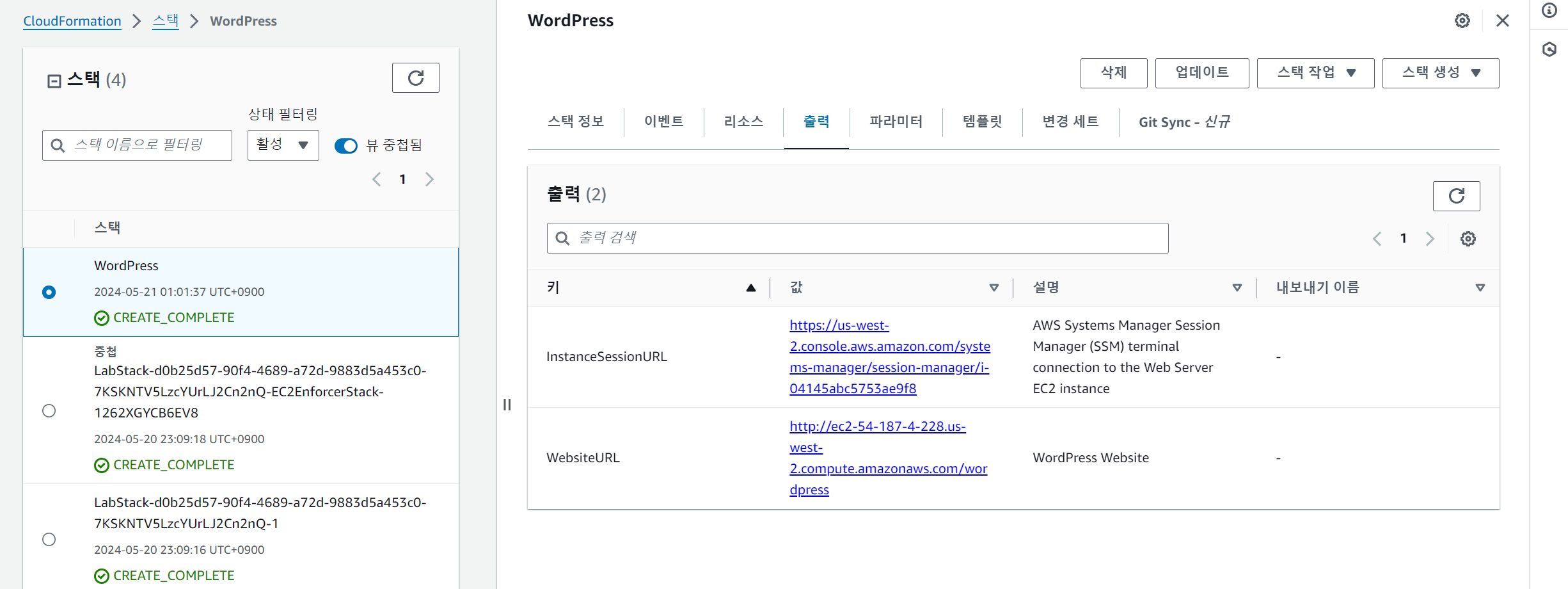Viewport: 1568px width, 589px height.
Task: Switch to the stack info tab
Action: point(576,122)
